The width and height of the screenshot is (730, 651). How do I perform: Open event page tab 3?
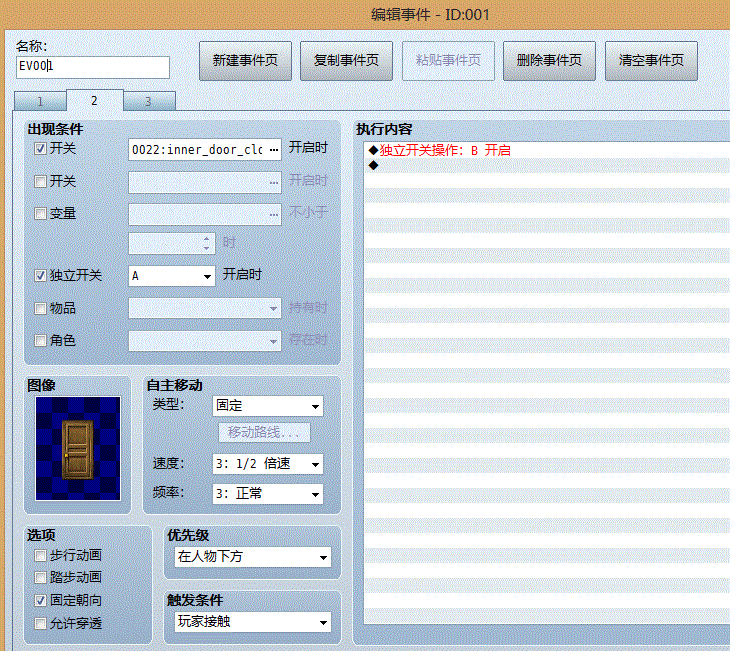click(149, 101)
